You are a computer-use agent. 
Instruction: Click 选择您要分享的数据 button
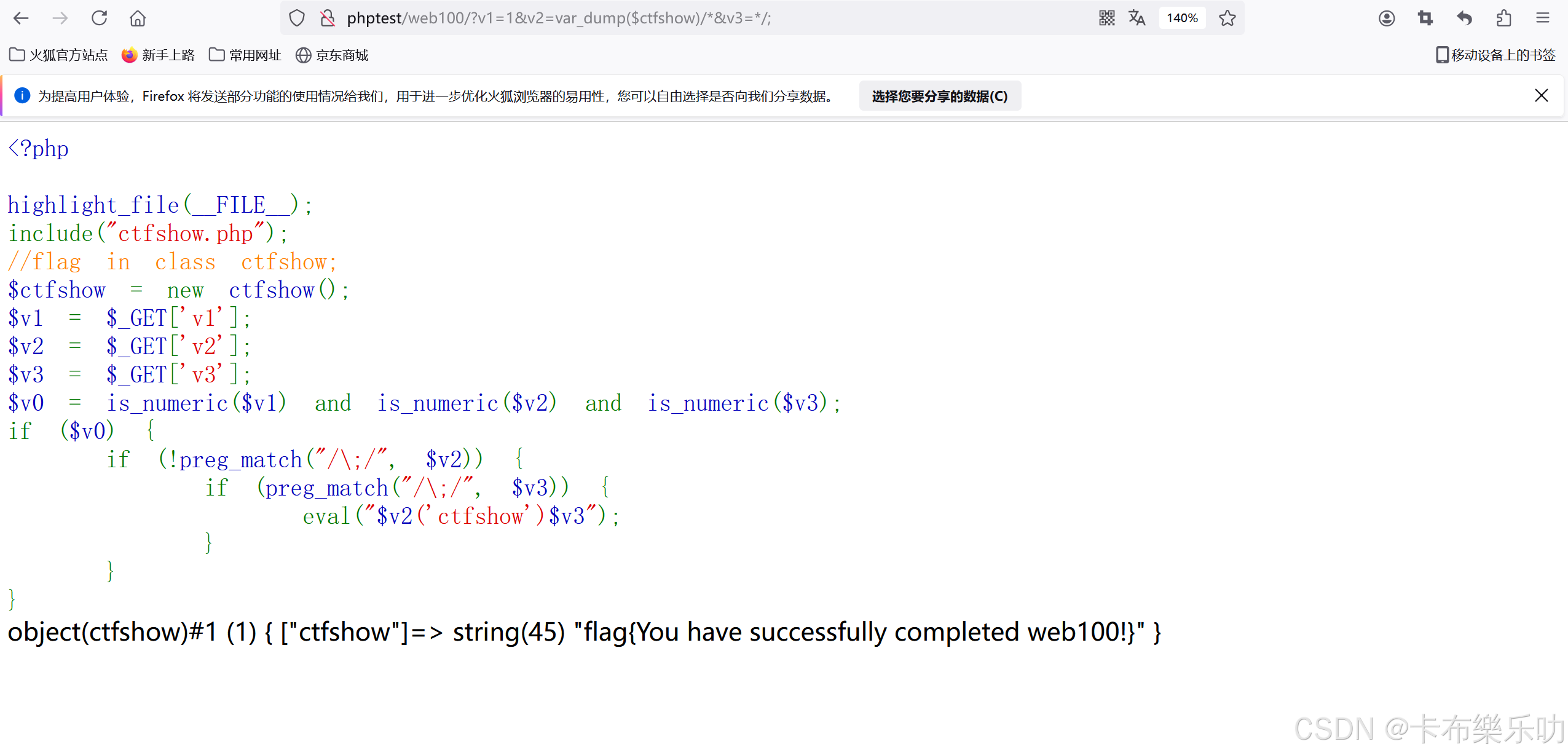[x=940, y=97]
